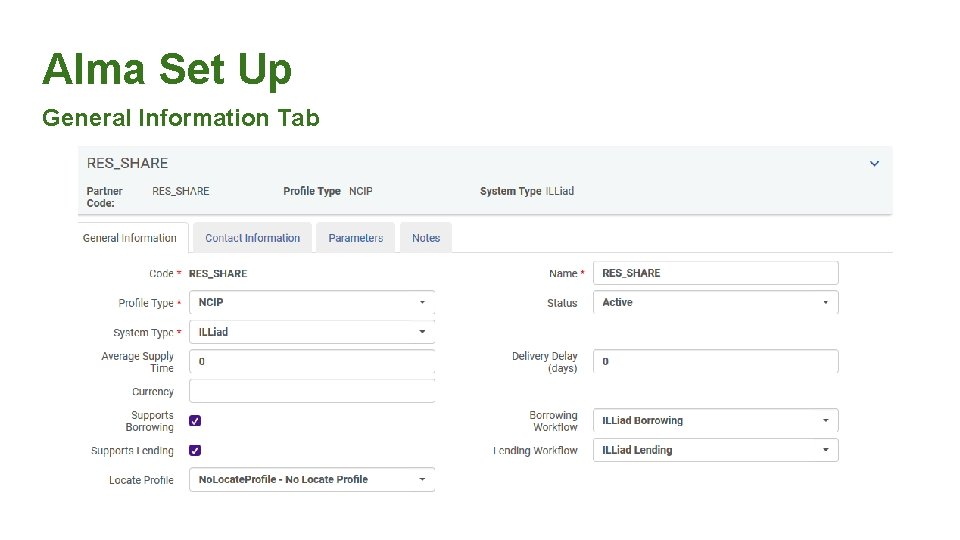Click the Name field containing RES_SHARE
The width and height of the screenshot is (960, 540).
click(x=715, y=273)
